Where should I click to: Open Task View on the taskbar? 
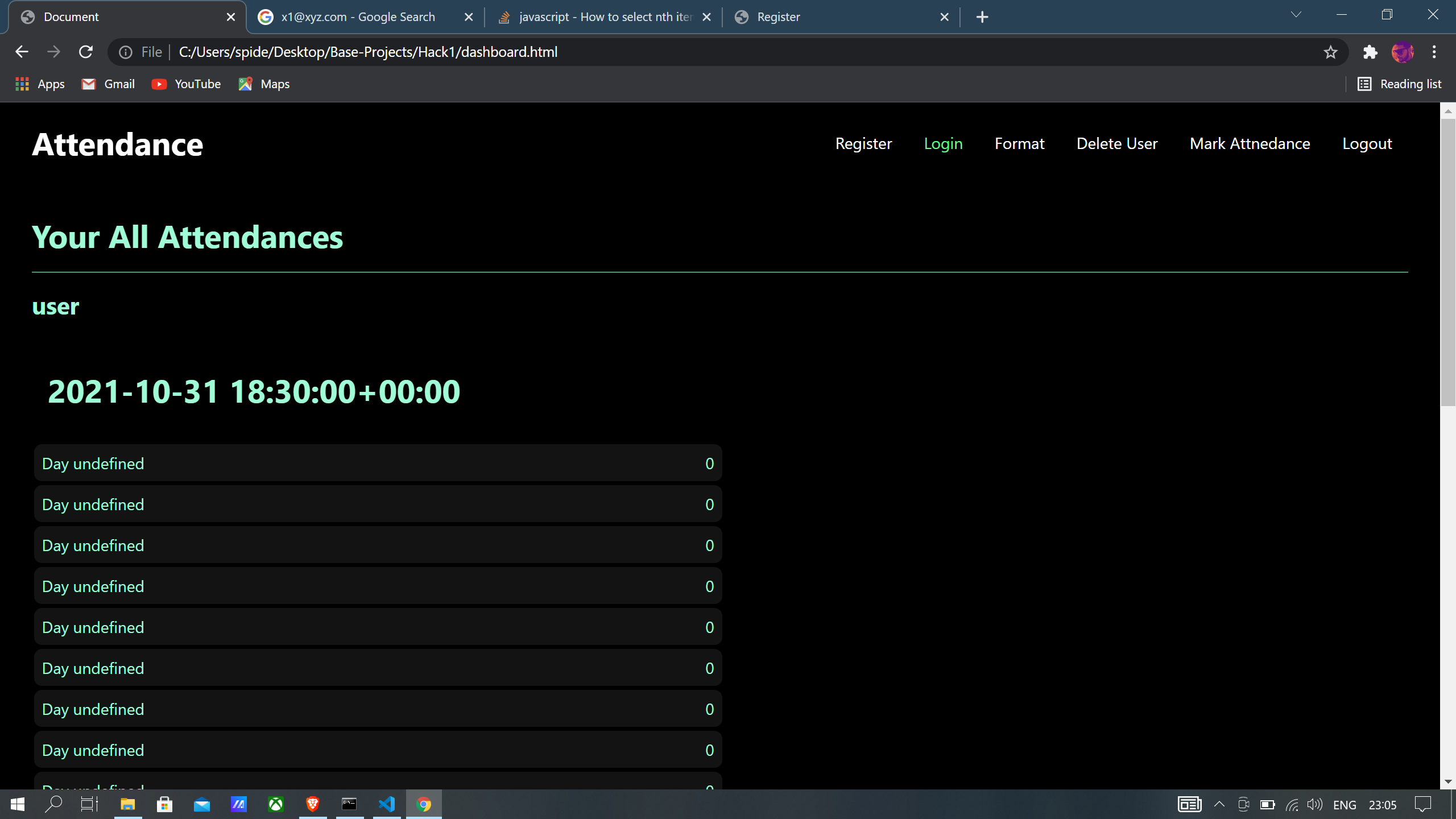click(90, 804)
